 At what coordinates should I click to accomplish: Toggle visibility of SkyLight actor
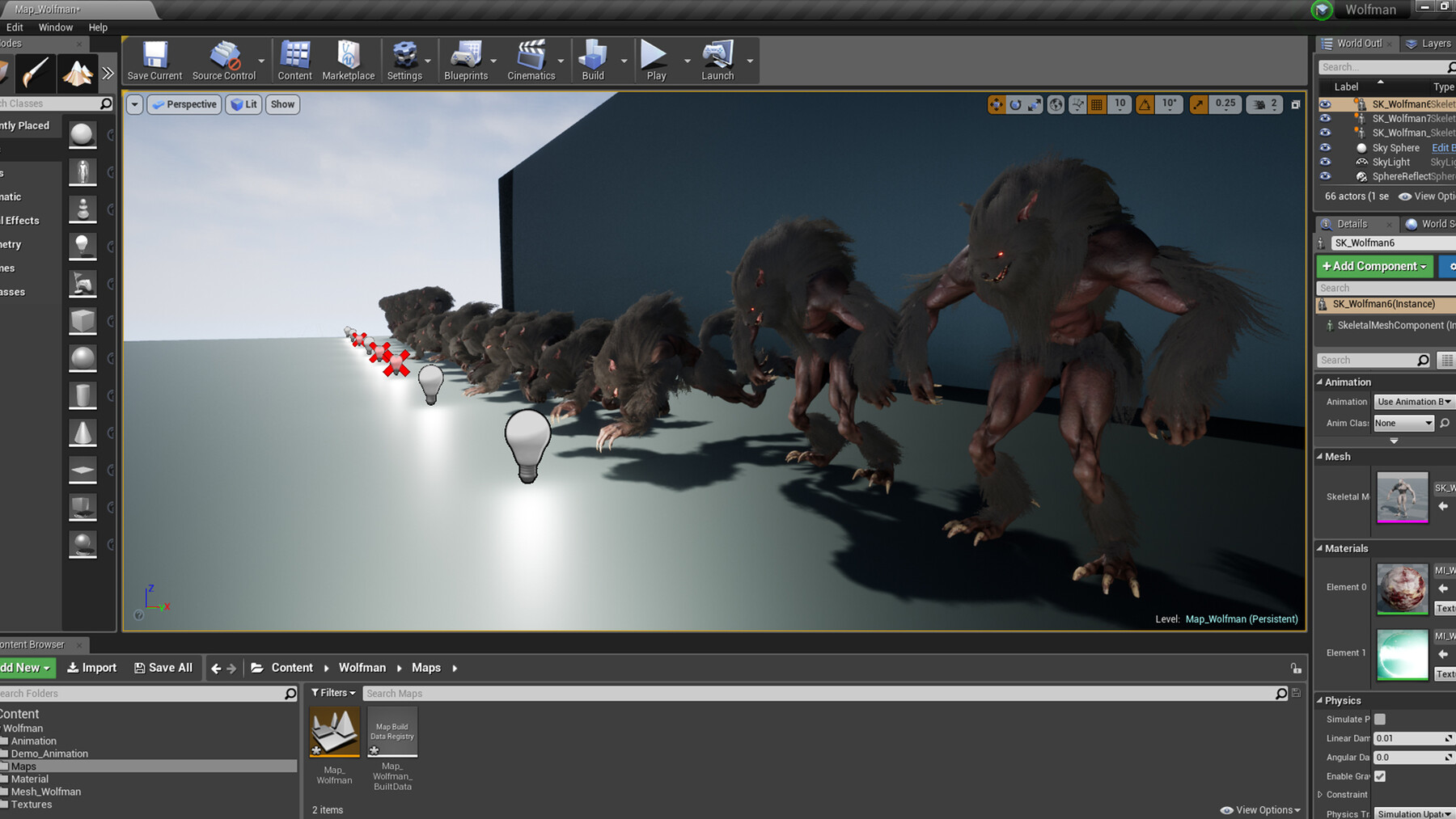click(x=1325, y=162)
